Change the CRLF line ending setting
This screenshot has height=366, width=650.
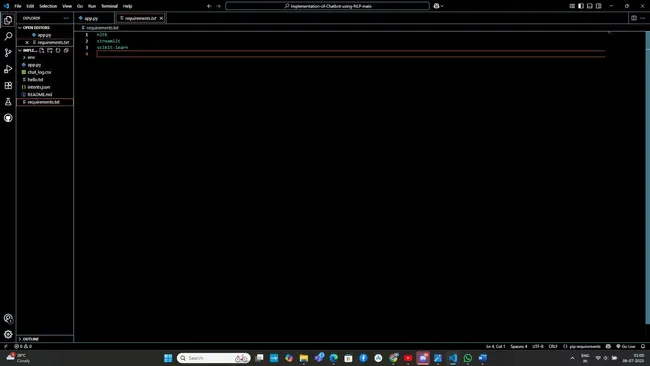[x=553, y=346]
